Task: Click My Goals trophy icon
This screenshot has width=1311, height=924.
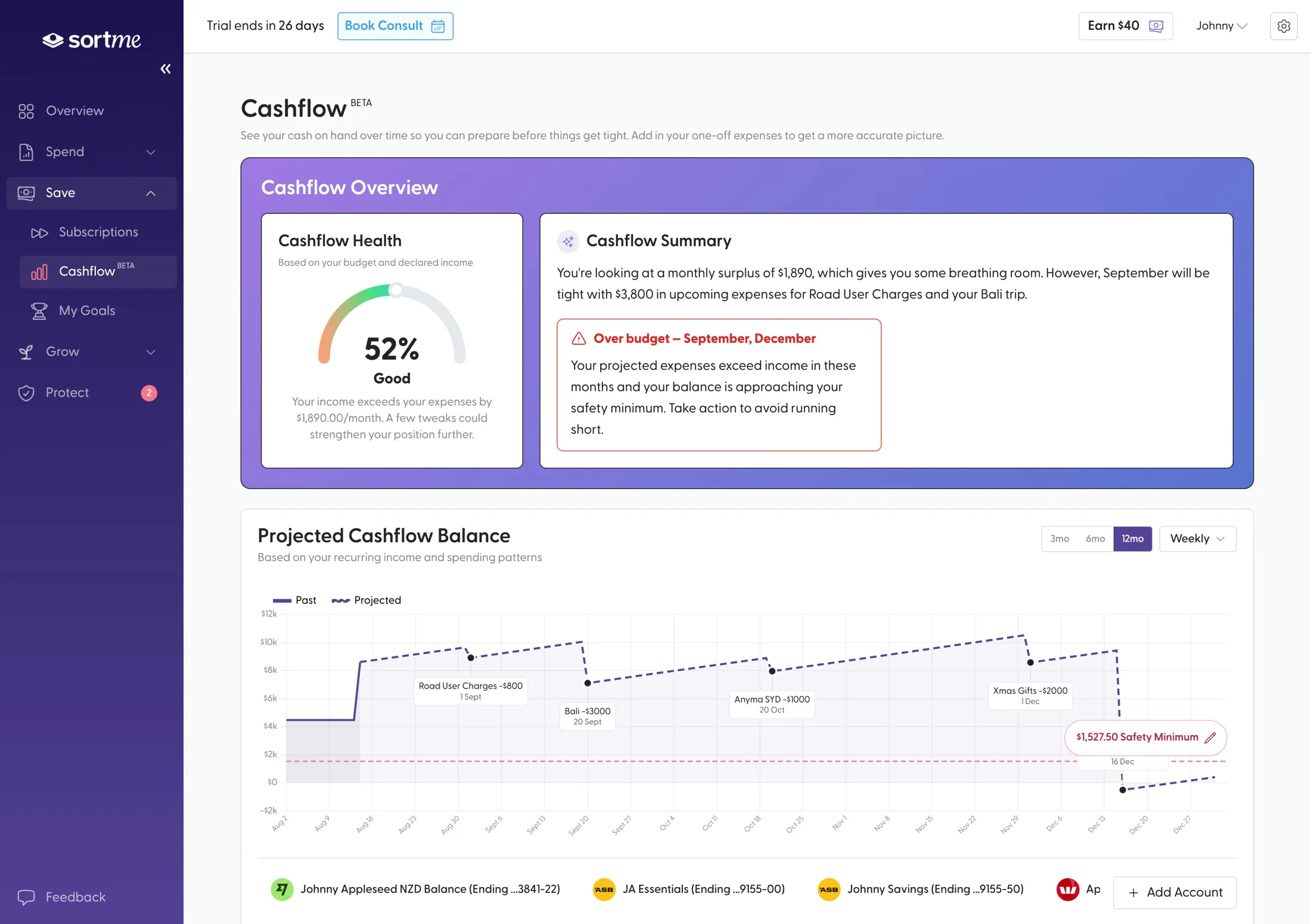Action: 39,311
